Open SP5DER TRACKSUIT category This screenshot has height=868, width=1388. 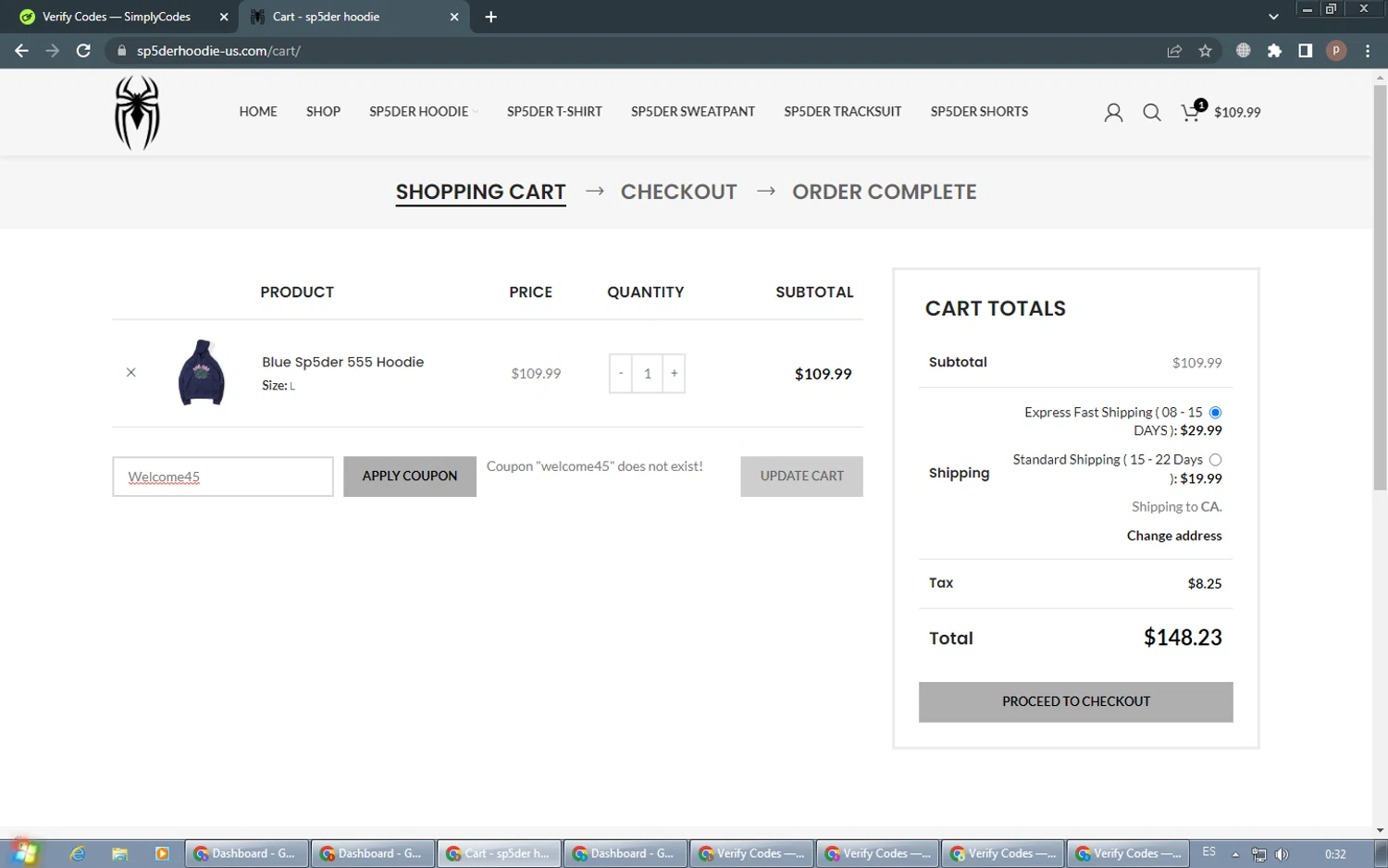point(842,111)
